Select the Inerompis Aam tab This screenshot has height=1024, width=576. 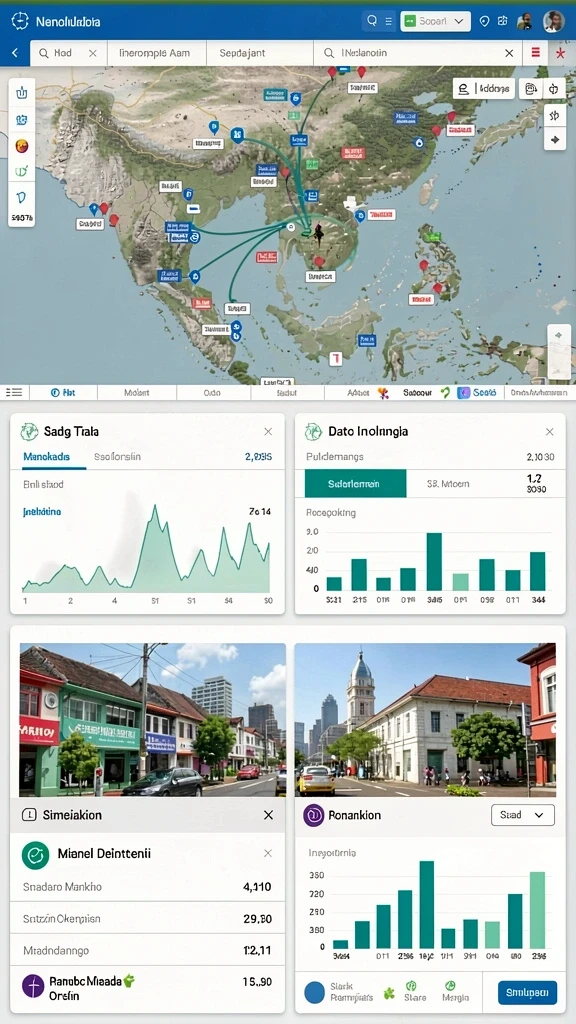(156, 53)
